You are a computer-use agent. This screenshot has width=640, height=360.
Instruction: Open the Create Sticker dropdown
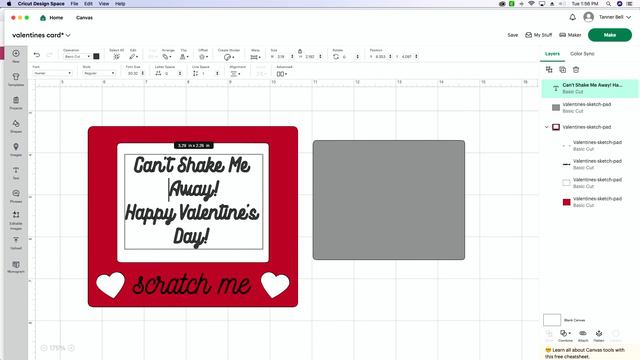tap(229, 57)
